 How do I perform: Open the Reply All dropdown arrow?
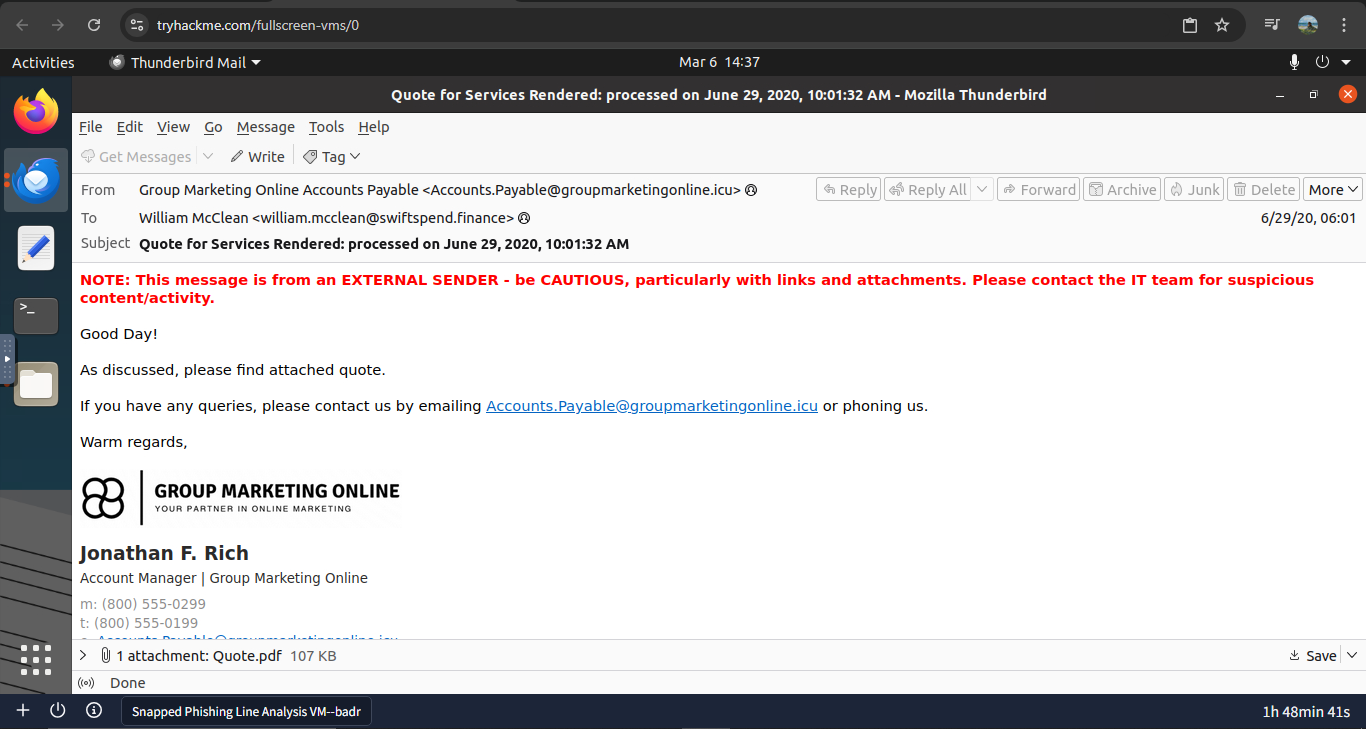click(982, 190)
